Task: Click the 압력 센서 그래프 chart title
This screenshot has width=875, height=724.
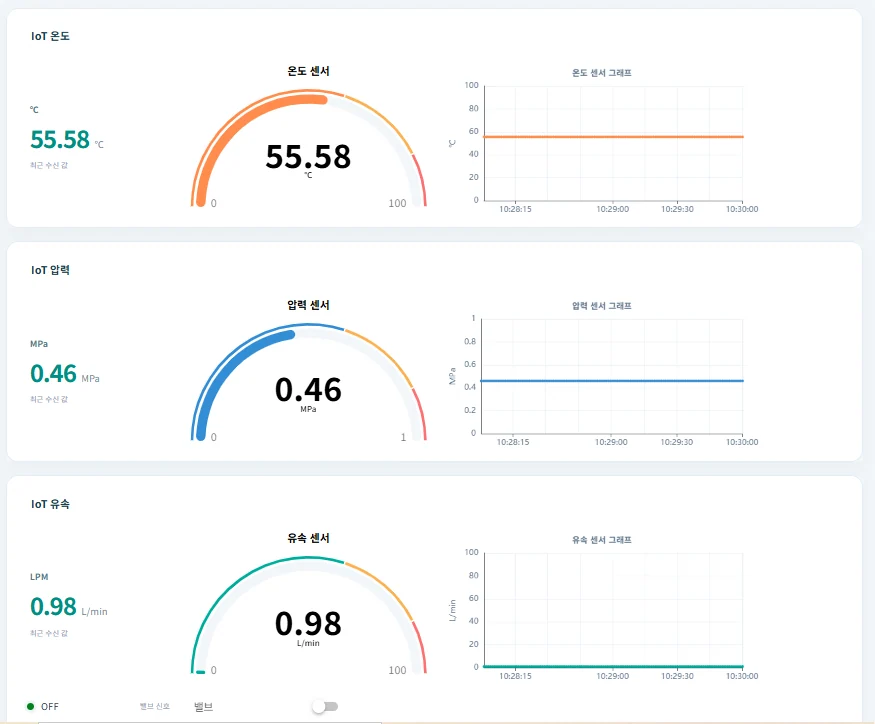Action: point(602,306)
